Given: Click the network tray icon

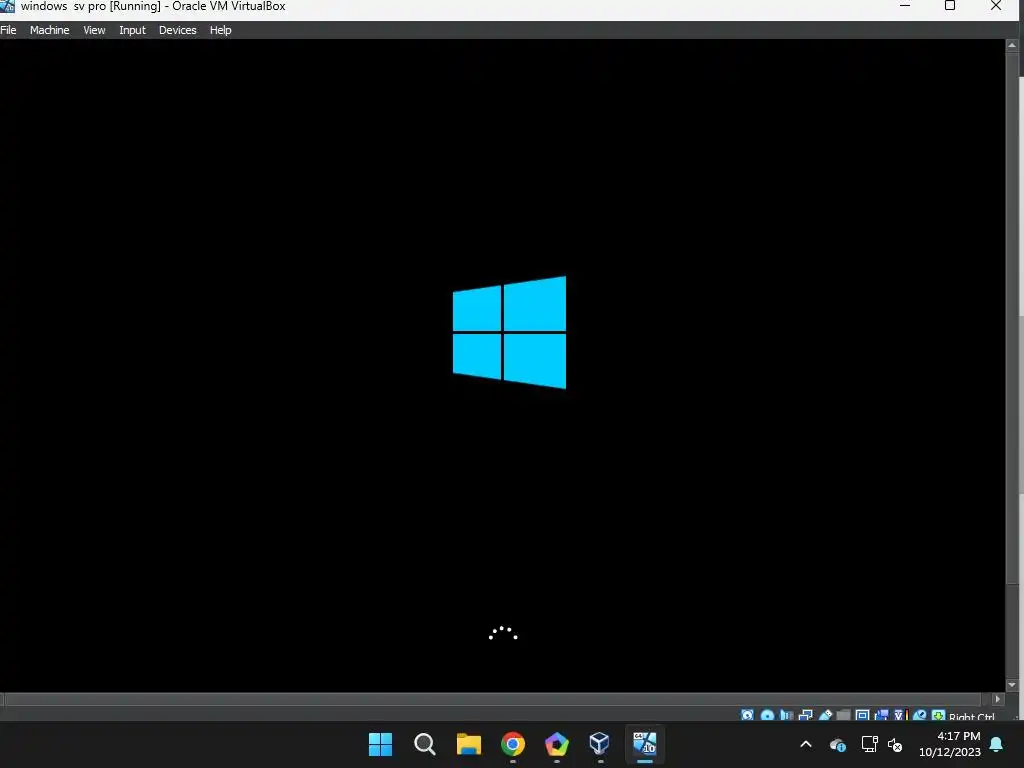Looking at the screenshot, I should (x=869, y=744).
